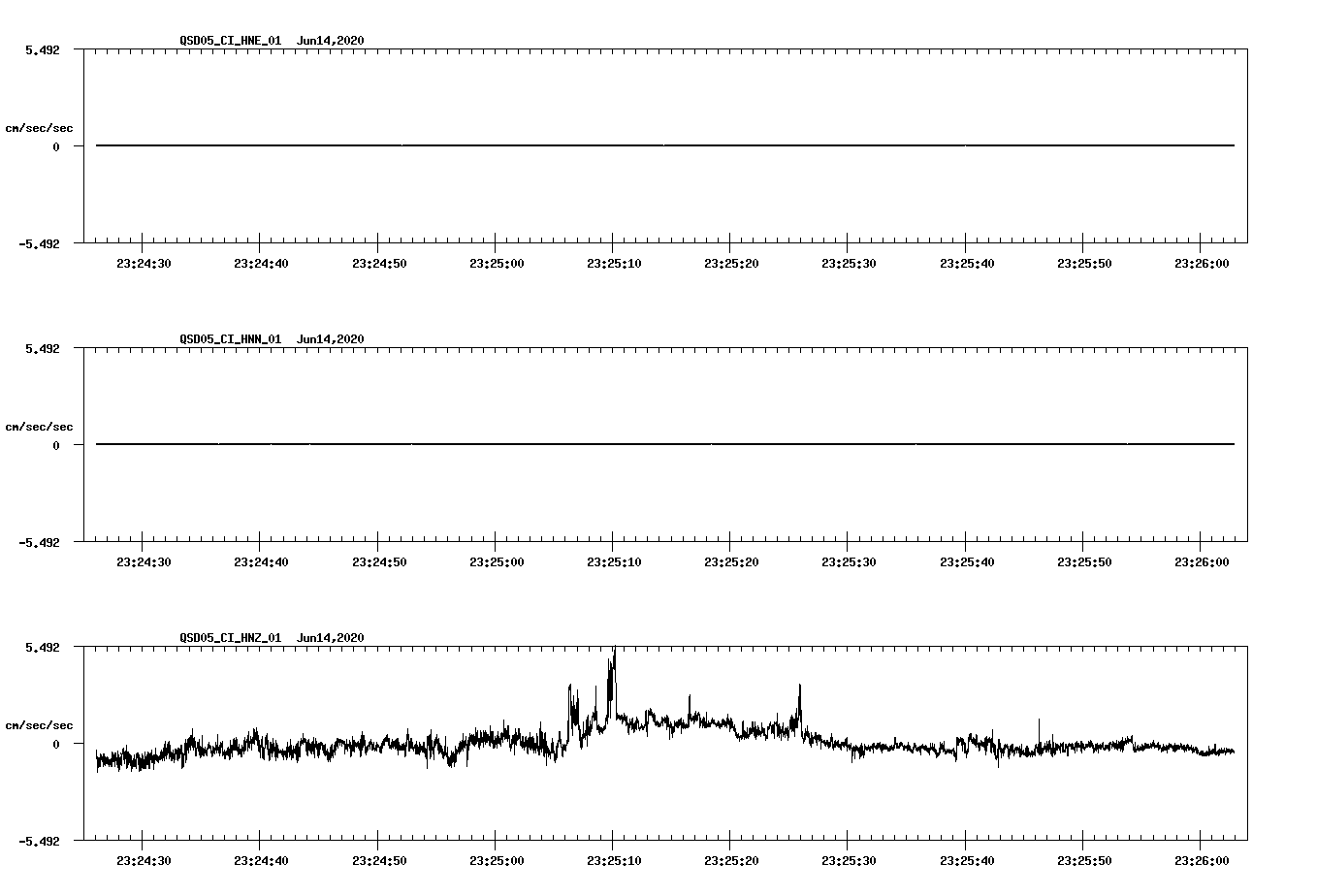The image size is (1317, 896).
Task: Click 23:24:40 on the HNZ plot axis
Action: pos(261,861)
